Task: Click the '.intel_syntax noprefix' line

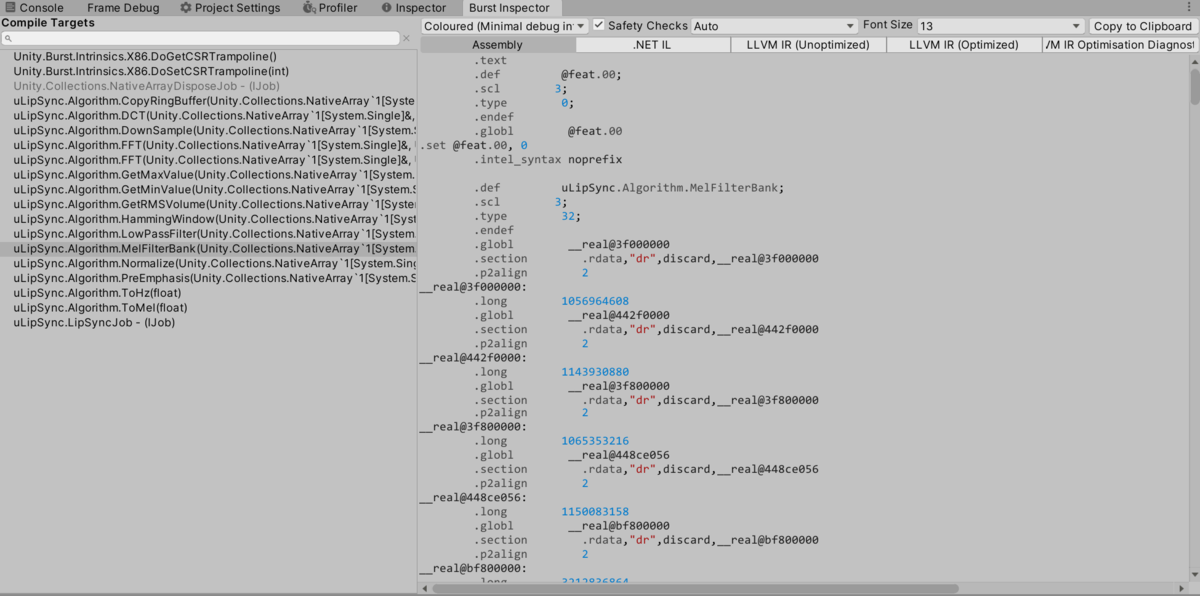Action: (x=550, y=159)
